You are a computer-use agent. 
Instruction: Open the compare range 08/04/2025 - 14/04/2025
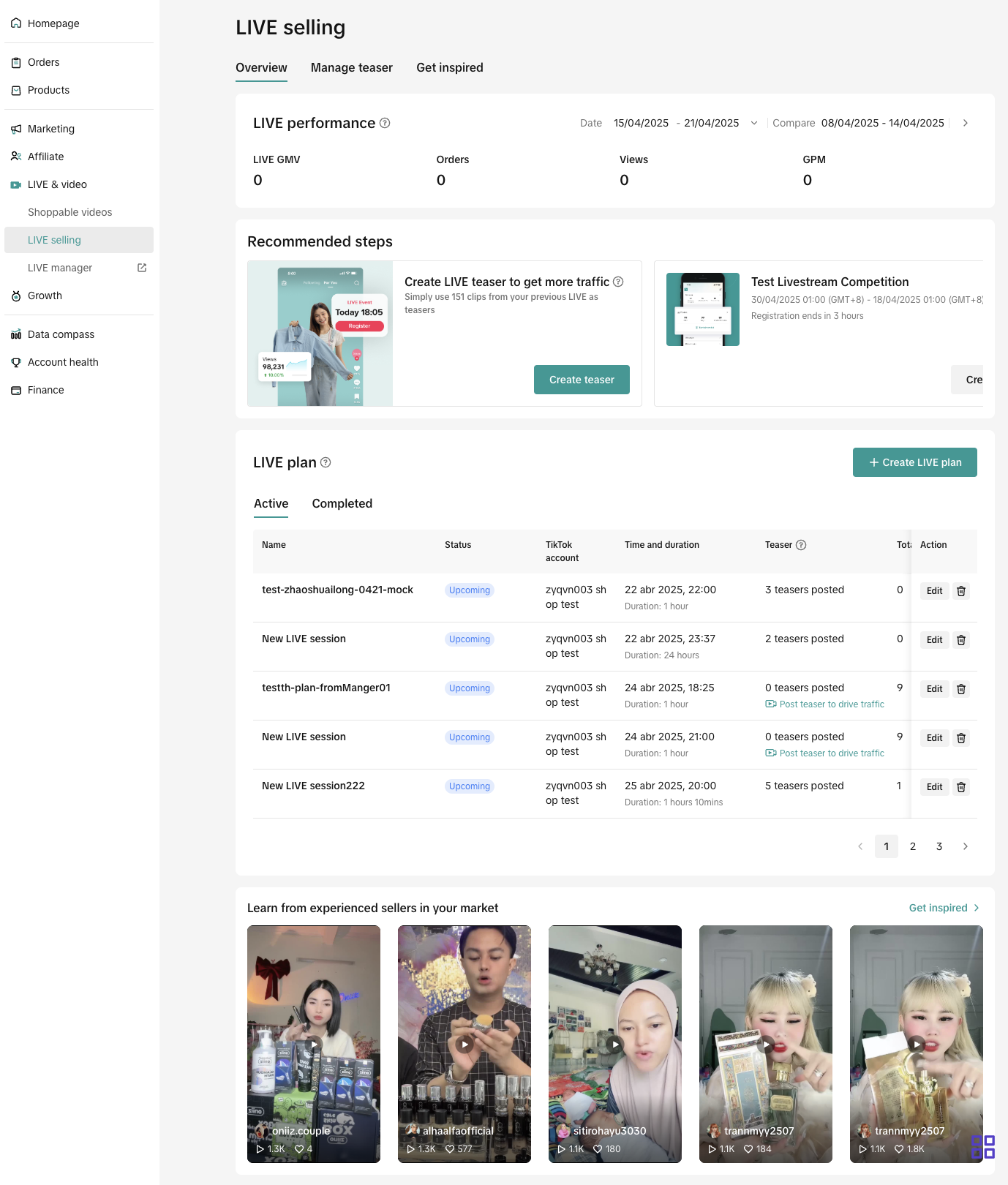(883, 123)
